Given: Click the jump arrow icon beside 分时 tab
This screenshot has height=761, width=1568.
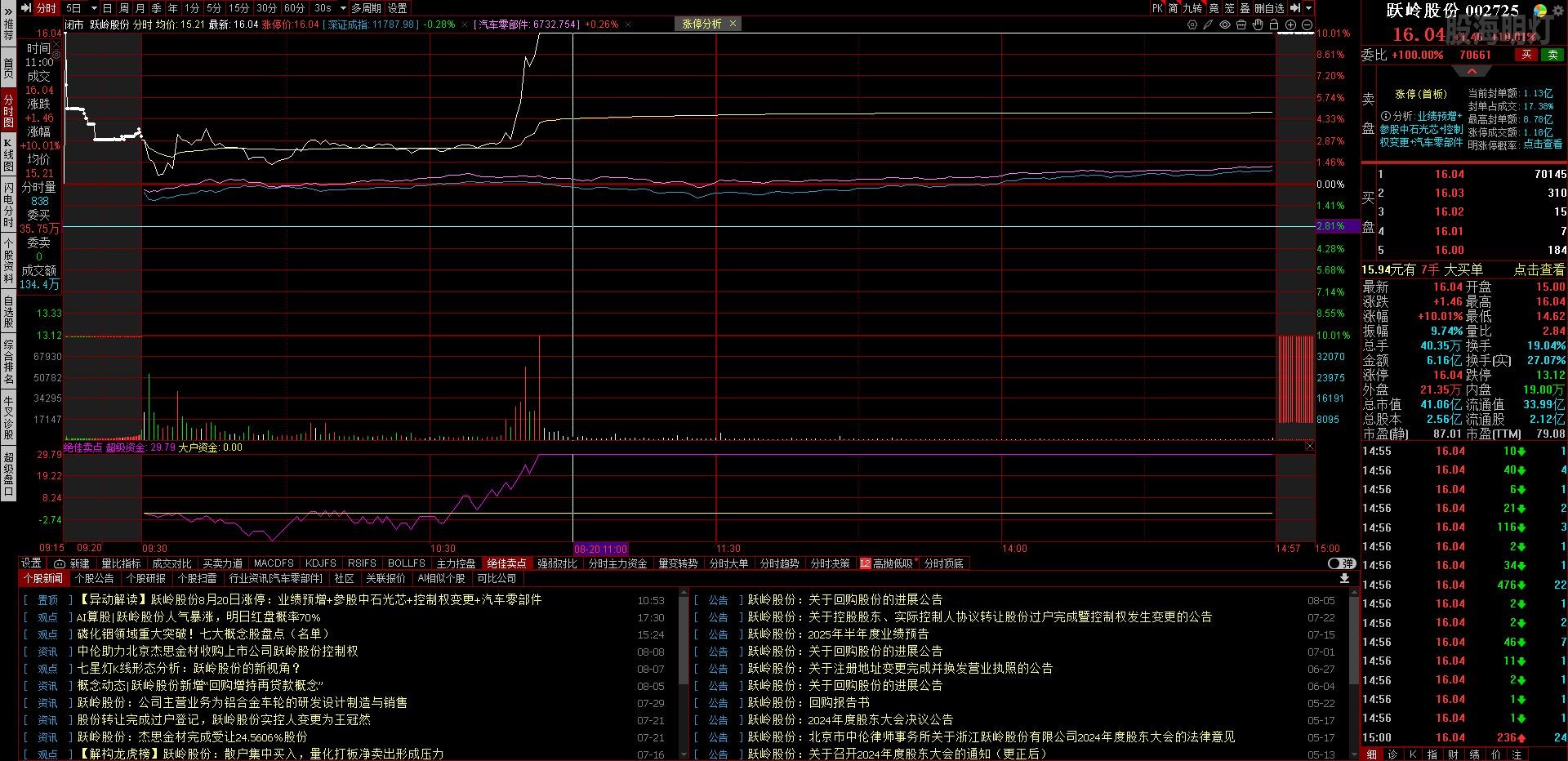Looking at the screenshot, I should [x=26, y=8].
